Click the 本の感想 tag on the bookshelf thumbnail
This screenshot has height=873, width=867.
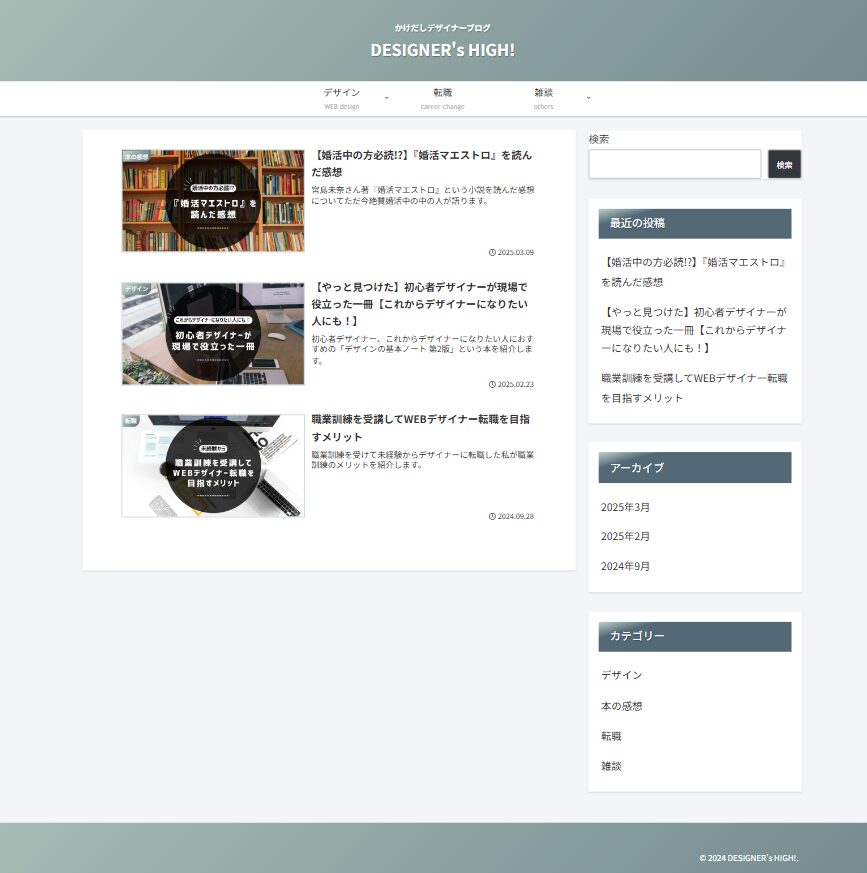pos(136,157)
